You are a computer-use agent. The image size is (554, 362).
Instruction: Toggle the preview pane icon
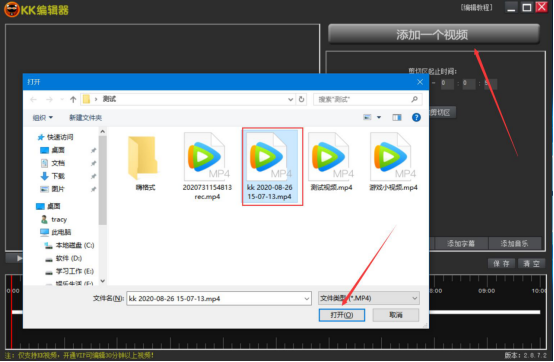tap(397, 117)
